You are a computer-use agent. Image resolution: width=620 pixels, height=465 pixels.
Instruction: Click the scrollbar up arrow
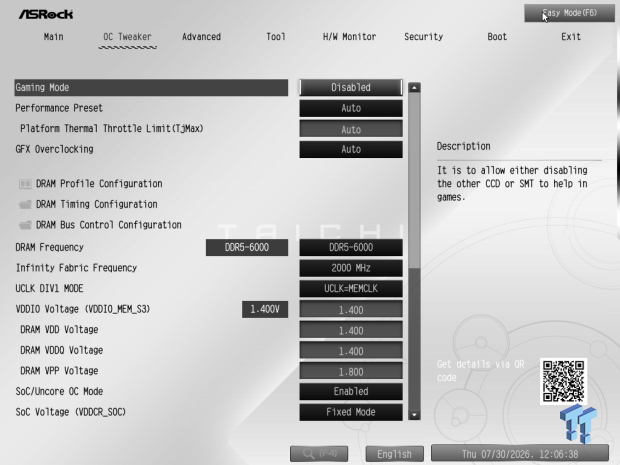tap(414, 87)
